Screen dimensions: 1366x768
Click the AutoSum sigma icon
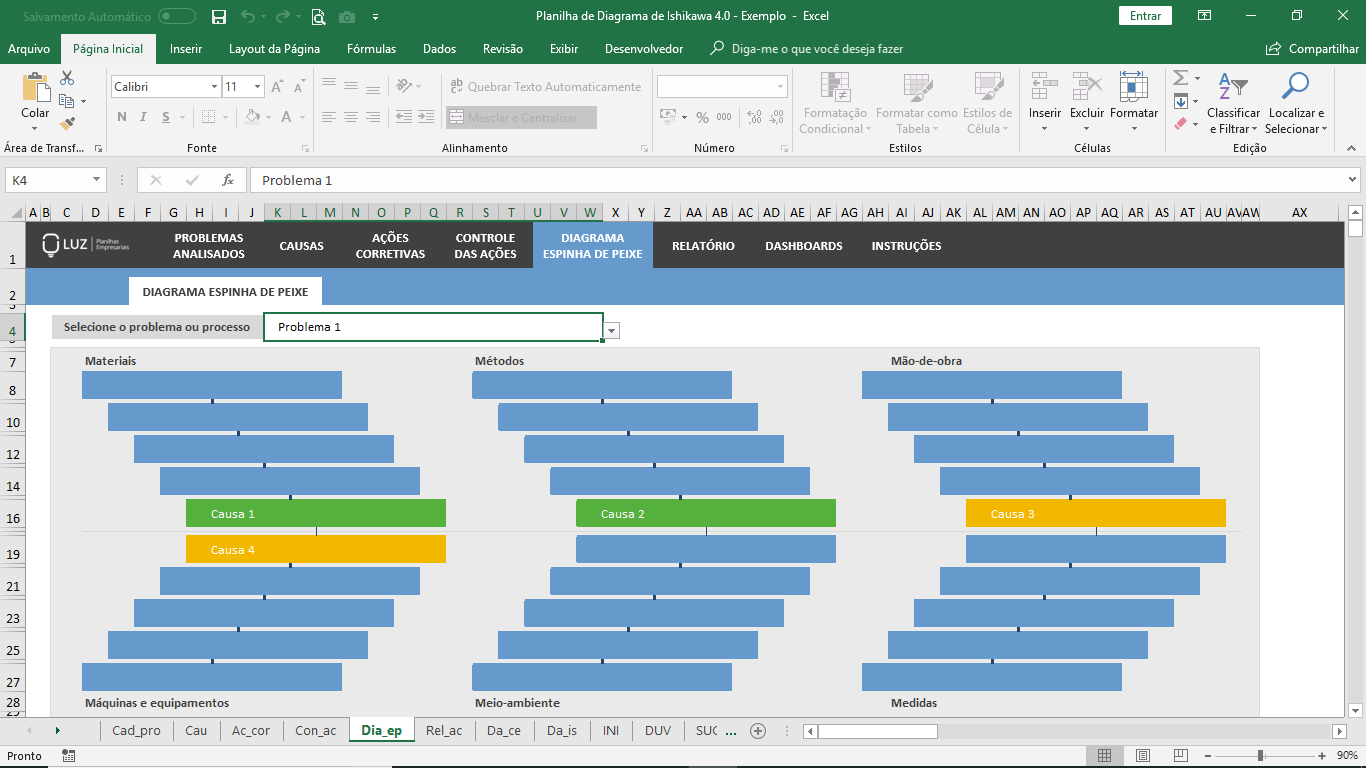point(1180,78)
